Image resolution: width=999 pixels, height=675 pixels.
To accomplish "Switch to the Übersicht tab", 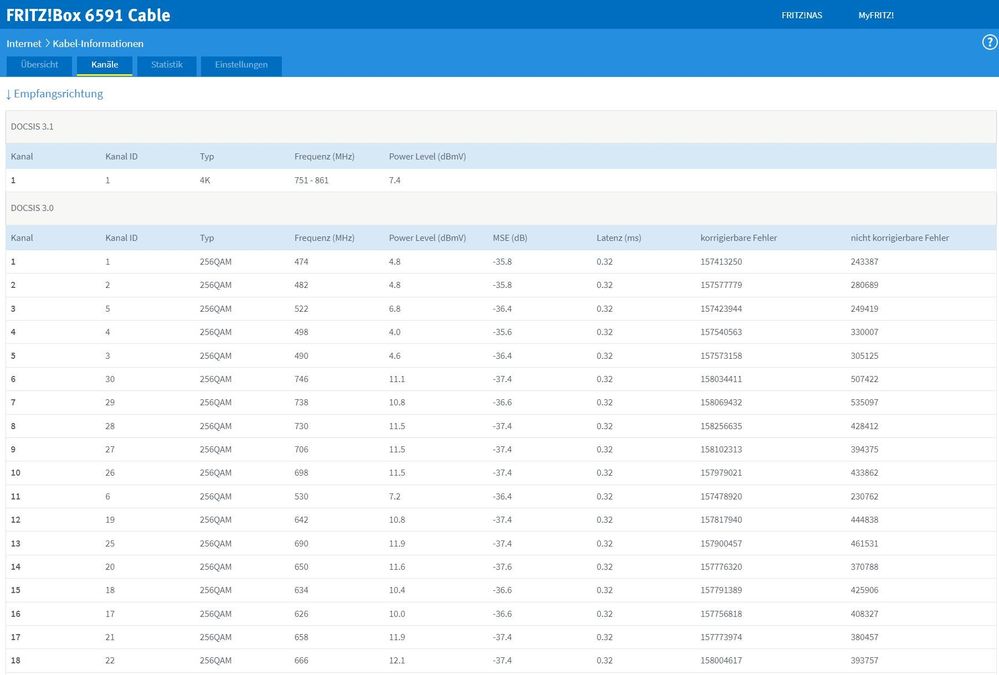I will click(x=40, y=65).
